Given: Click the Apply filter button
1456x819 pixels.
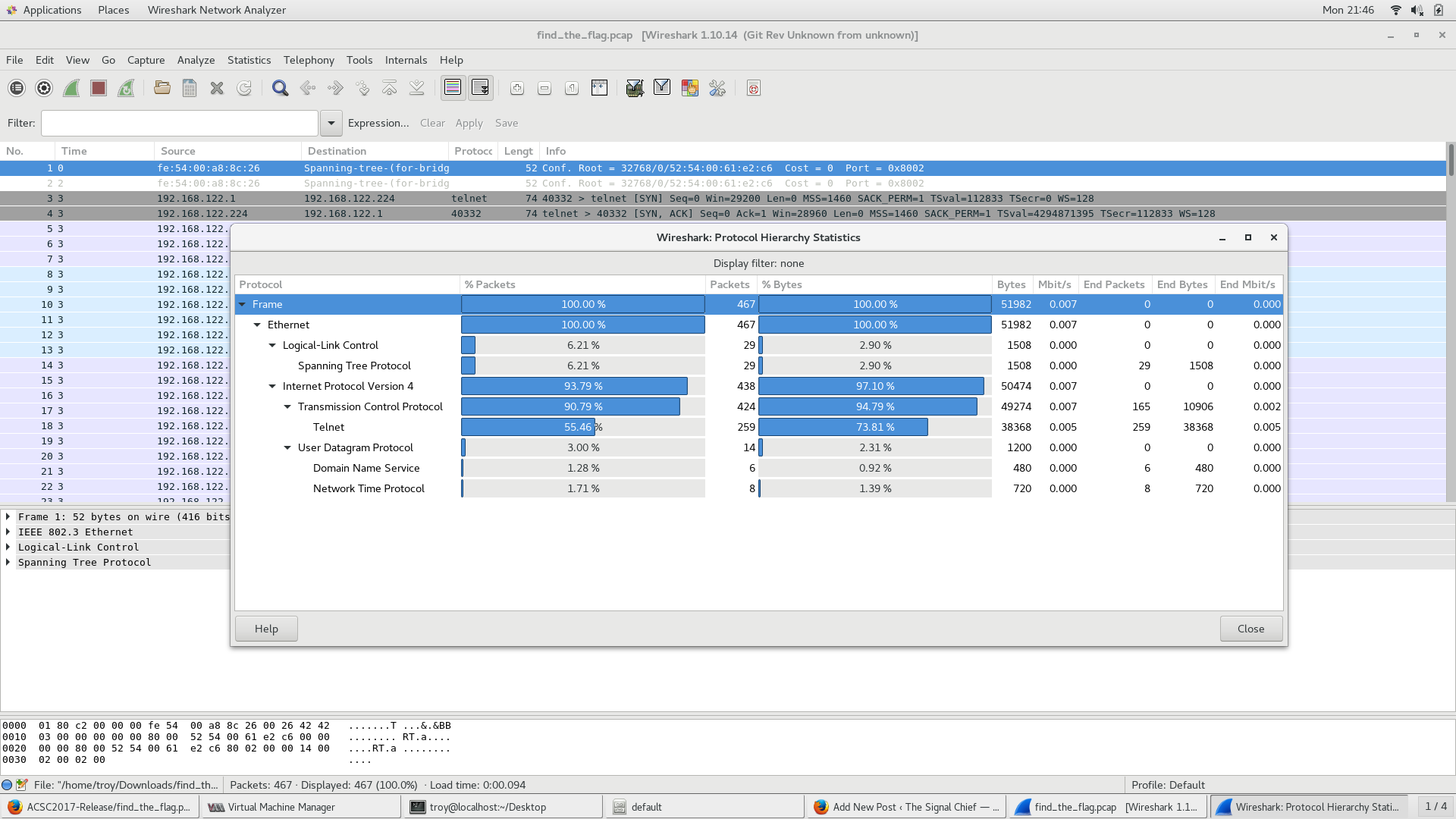Looking at the screenshot, I should [469, 123].
